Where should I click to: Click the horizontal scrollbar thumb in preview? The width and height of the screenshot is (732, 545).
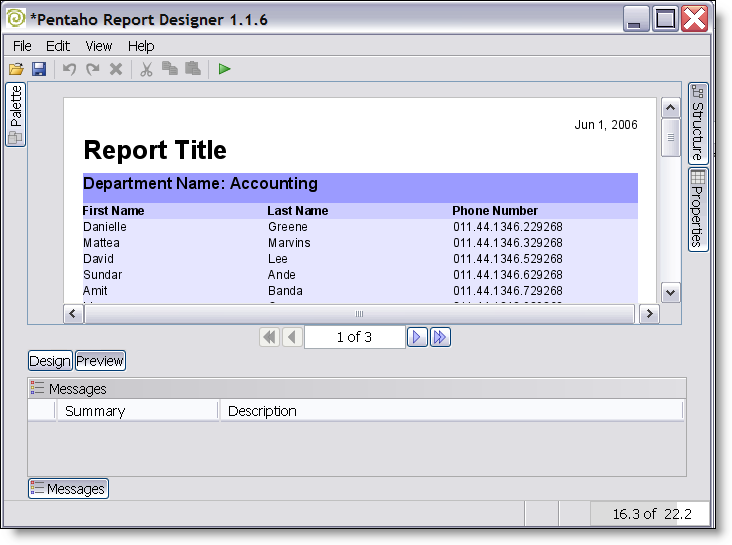[359, 314]
